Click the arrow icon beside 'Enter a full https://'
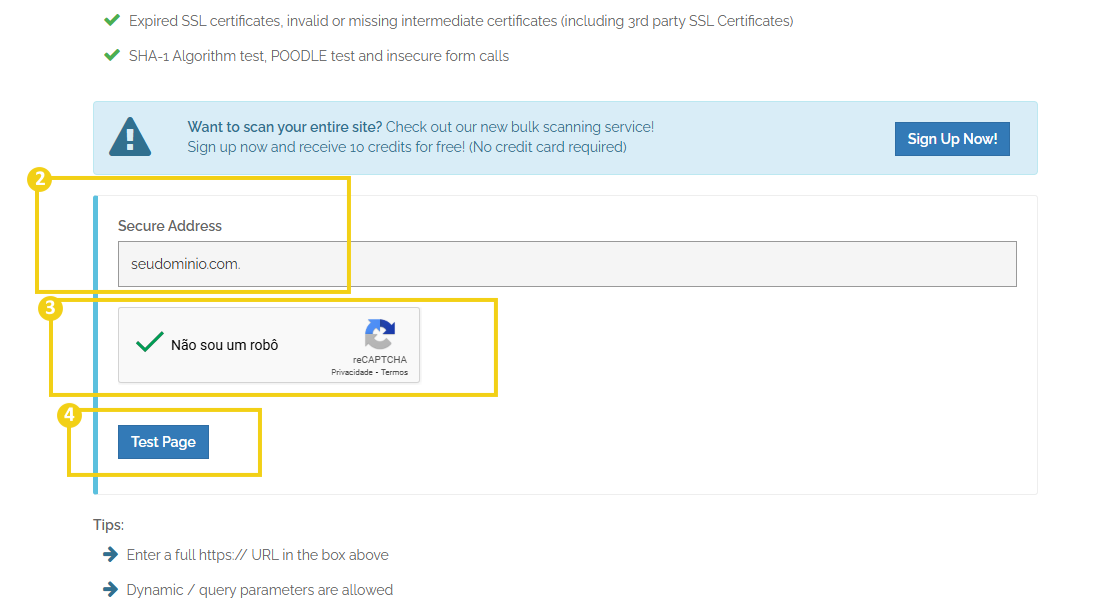This screenshot has height=611, width=1100. pos(110,554)
